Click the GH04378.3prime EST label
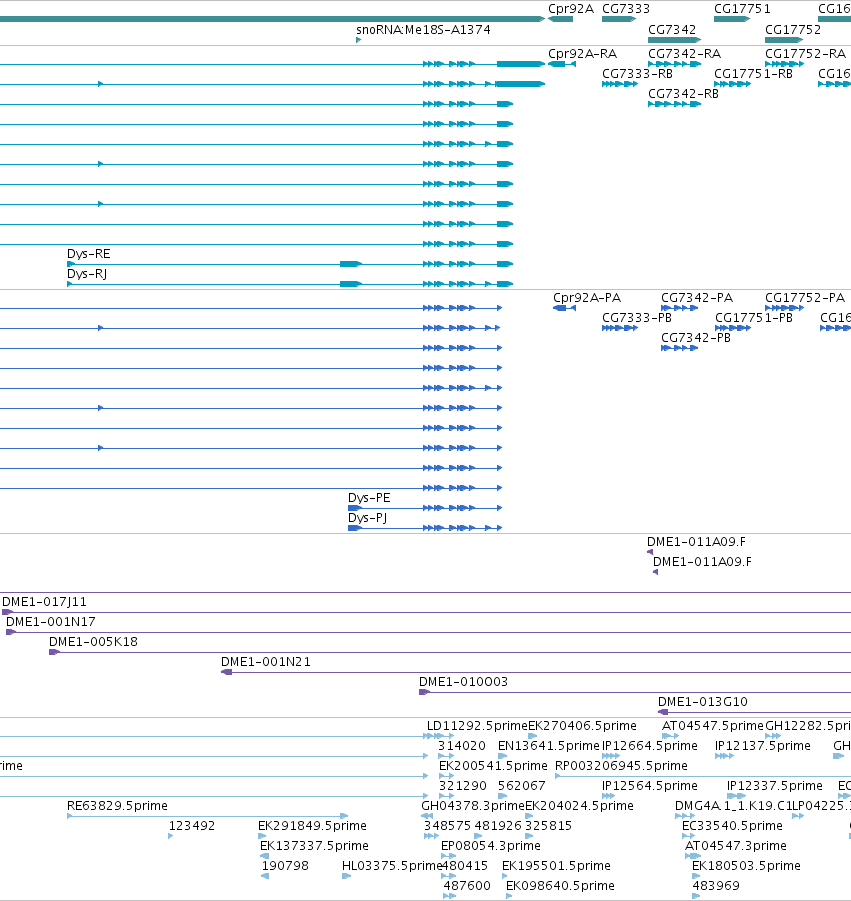851x901 pixels. click(473, 806)
